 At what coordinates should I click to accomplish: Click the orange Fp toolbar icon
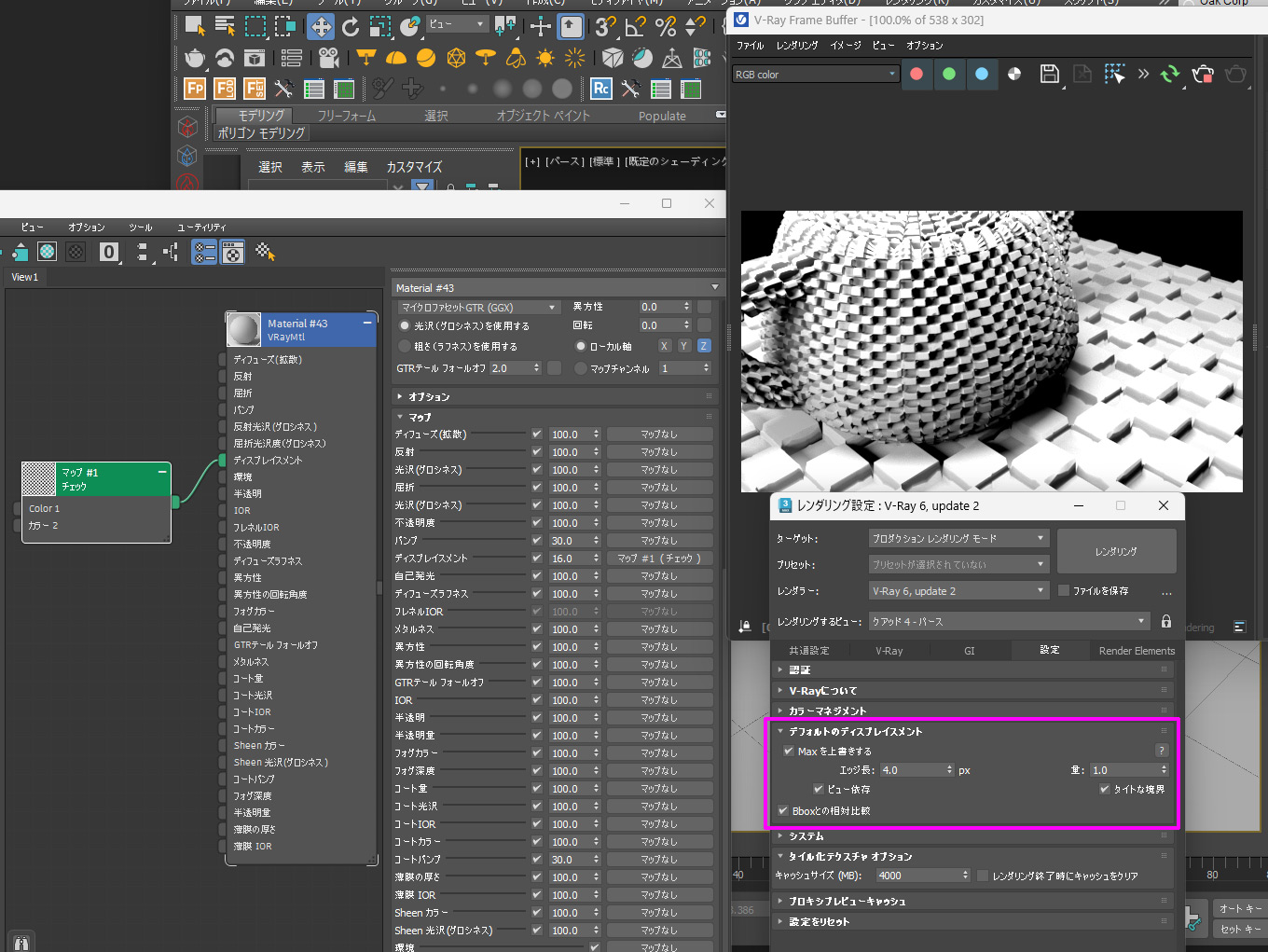point(195,89)
